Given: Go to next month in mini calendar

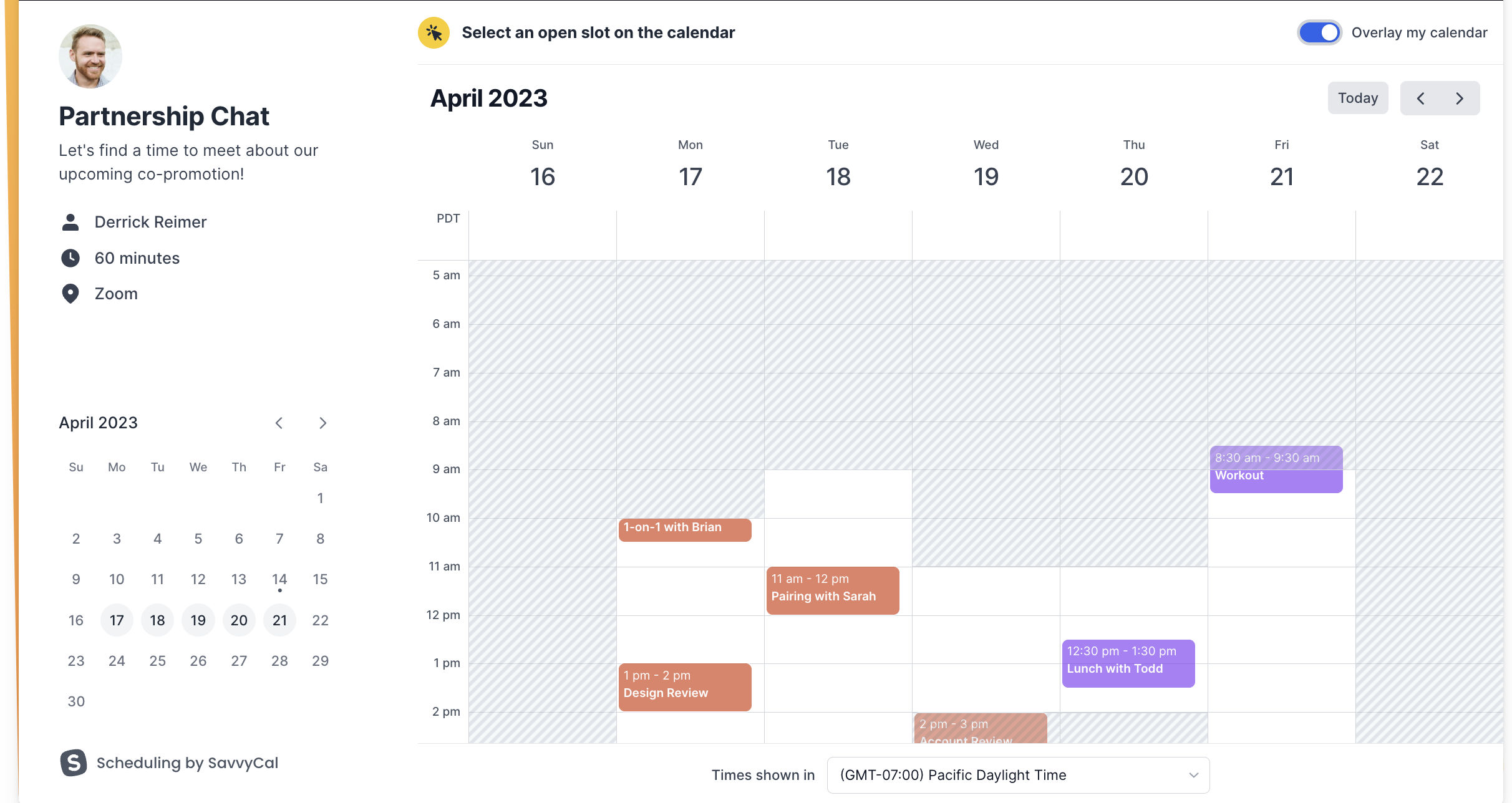Looking at the screenshot, I should (x=323, y=423).
